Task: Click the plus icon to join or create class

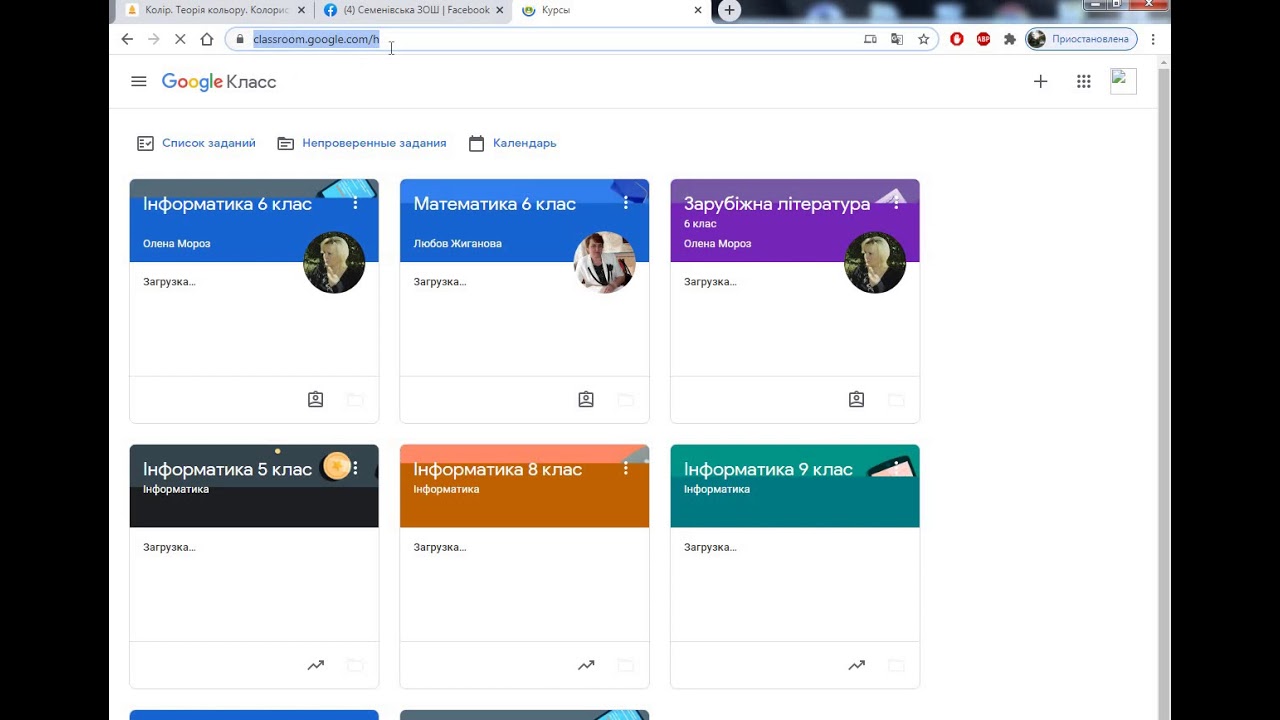Action: pyautogui.click(x=1040, y=82)
